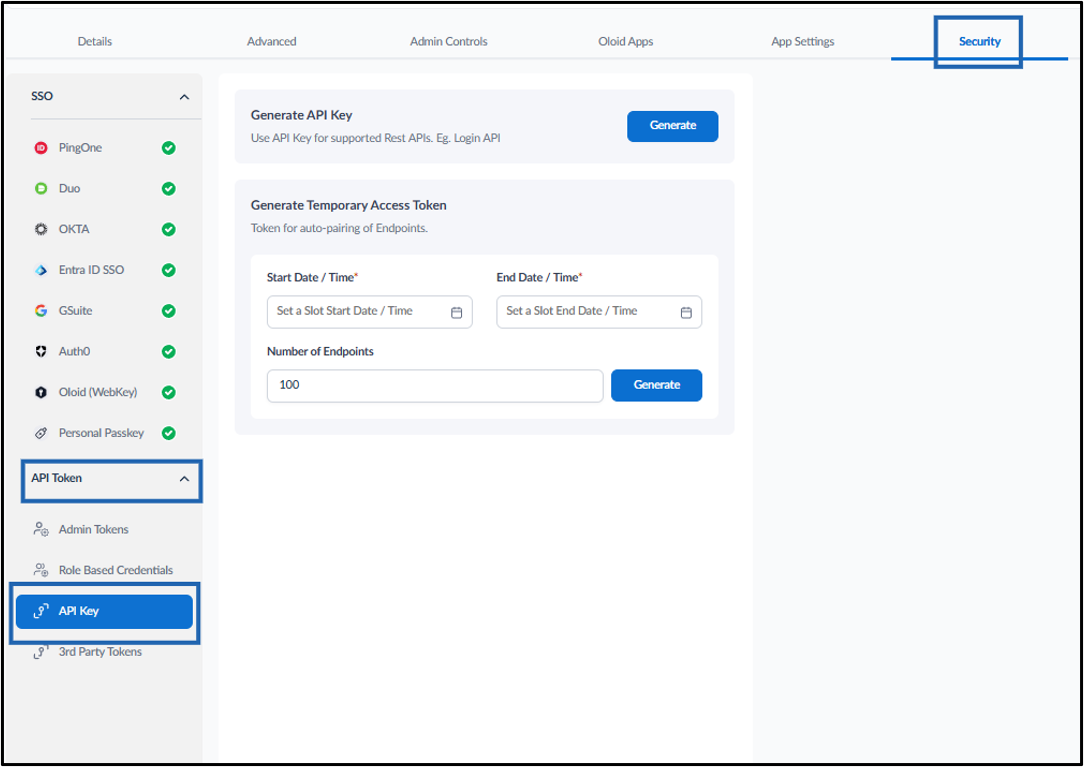Open calendar icon in End Date field
The width and height of the screenshot is (1084, 767).
pyautogui.click(x=686, y=313)
